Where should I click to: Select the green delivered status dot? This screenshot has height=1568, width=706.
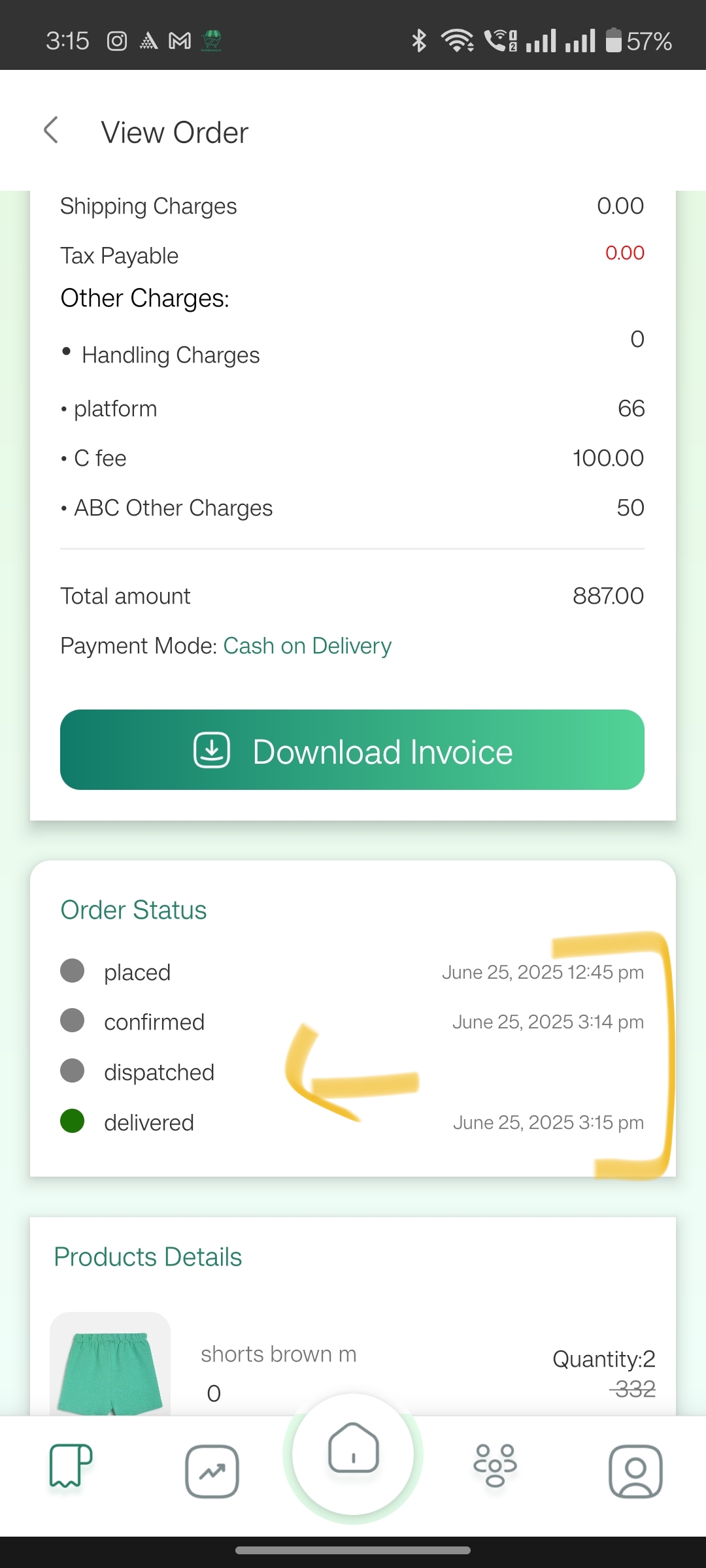(x=72, y=1120)
